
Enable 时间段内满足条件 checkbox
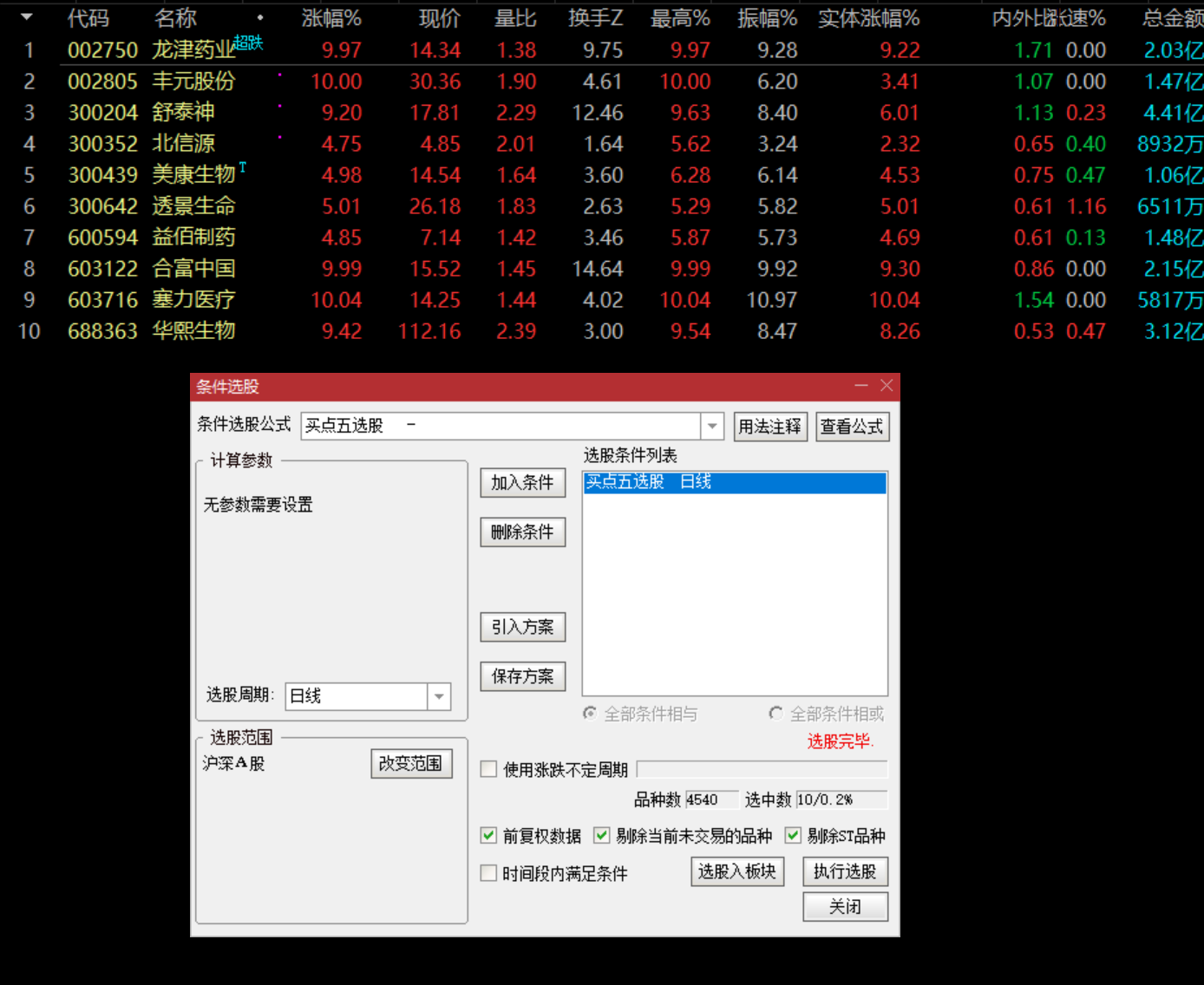[488, 873]
